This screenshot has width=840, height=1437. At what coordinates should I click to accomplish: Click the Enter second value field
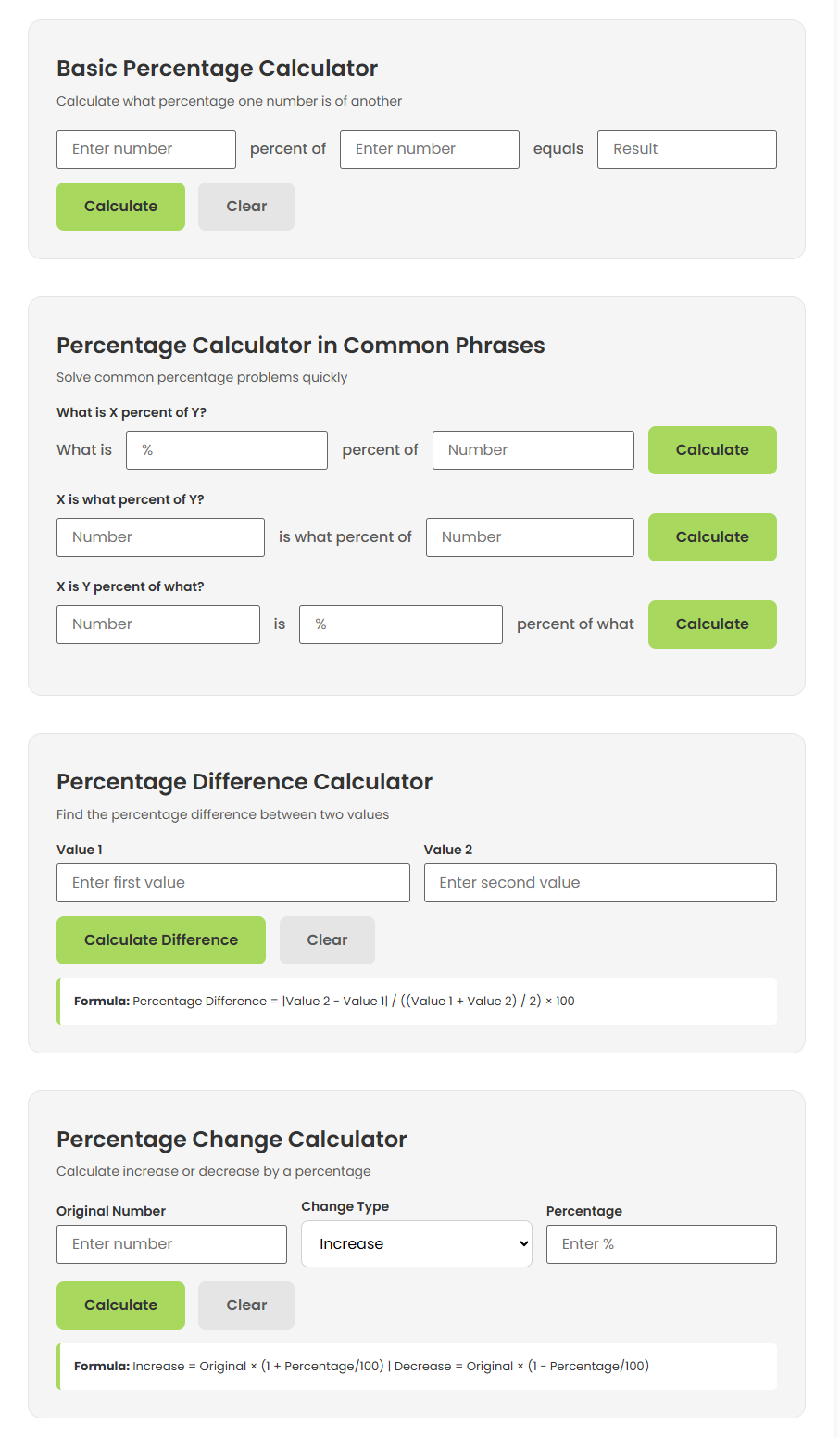pos(600,882)
